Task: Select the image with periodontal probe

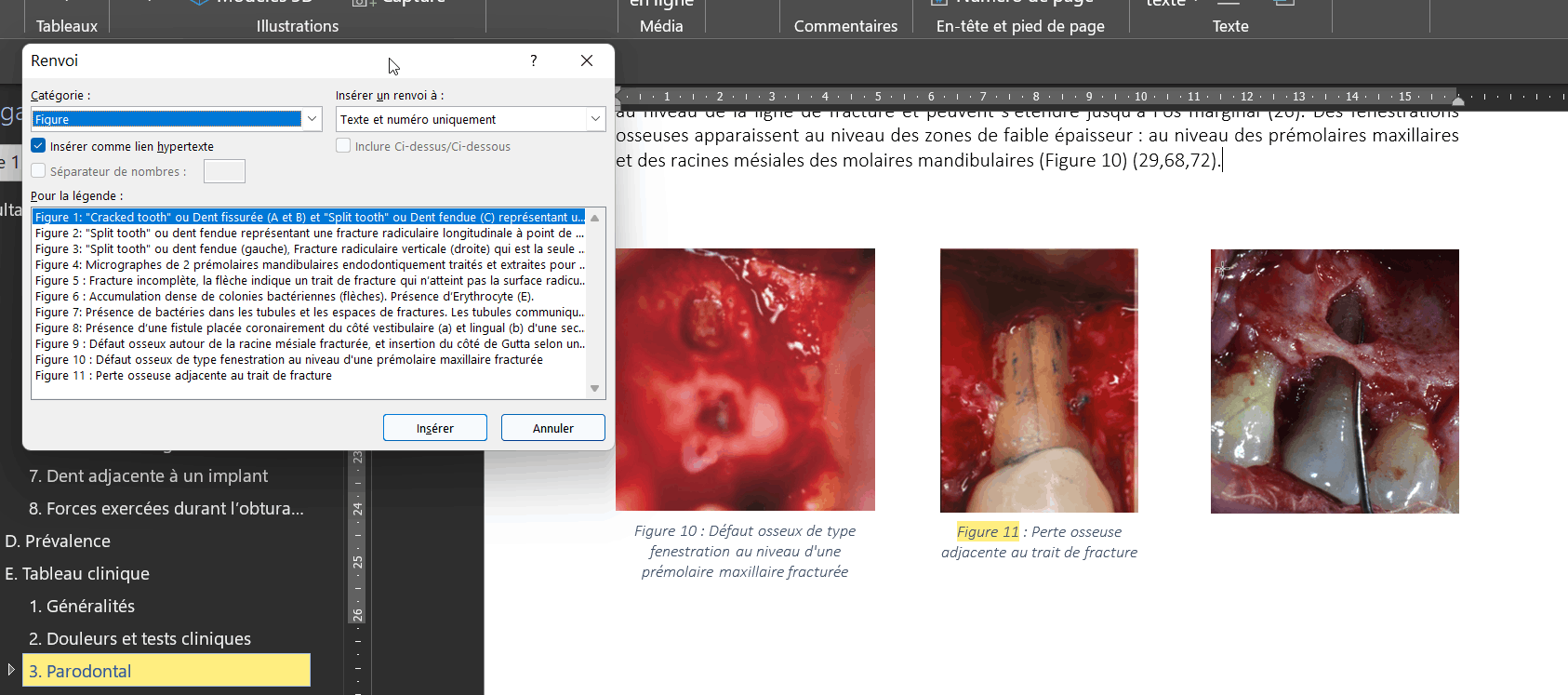Action: [1335, 381]
